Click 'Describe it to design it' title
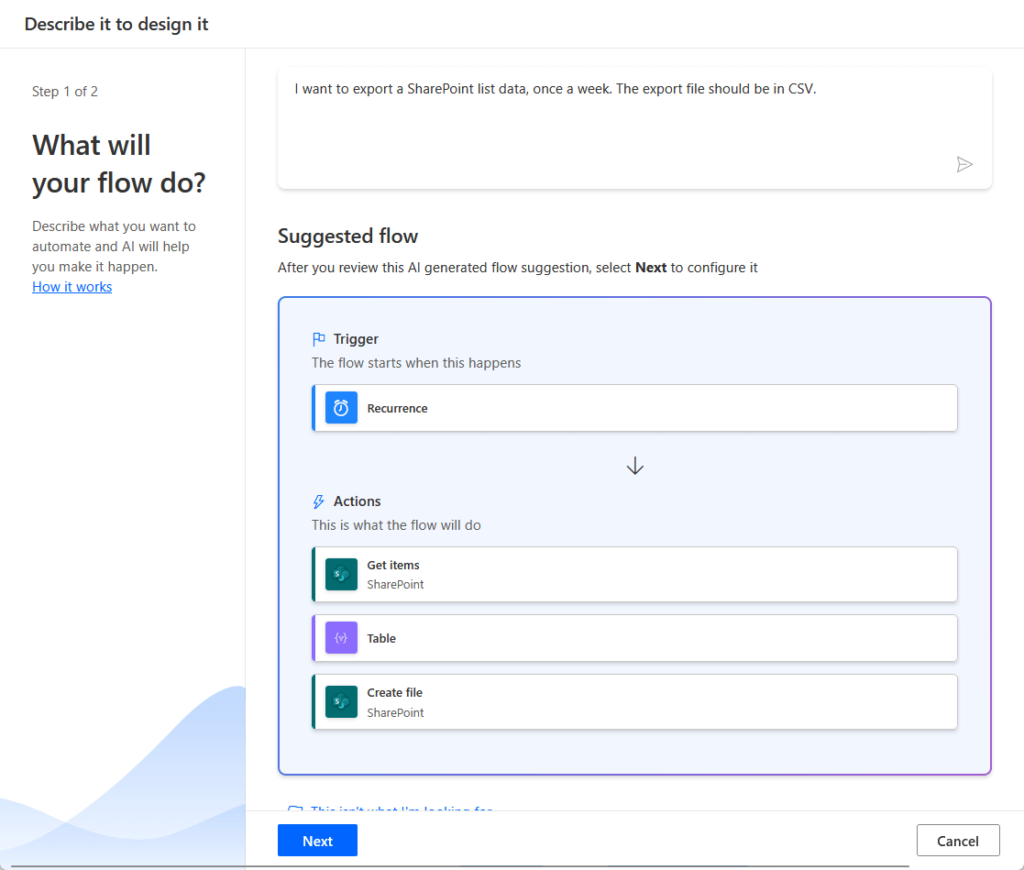This screenshot has height=870, width=1024. pos(116,24)
